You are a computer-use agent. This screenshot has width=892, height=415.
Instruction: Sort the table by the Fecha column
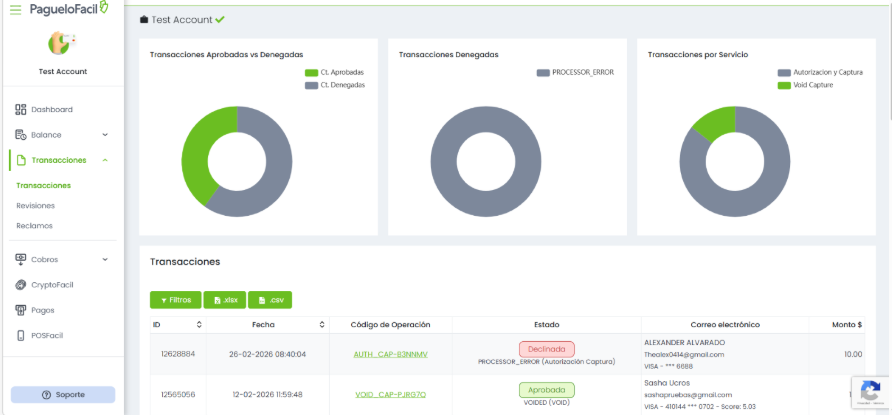coord(321,324)
